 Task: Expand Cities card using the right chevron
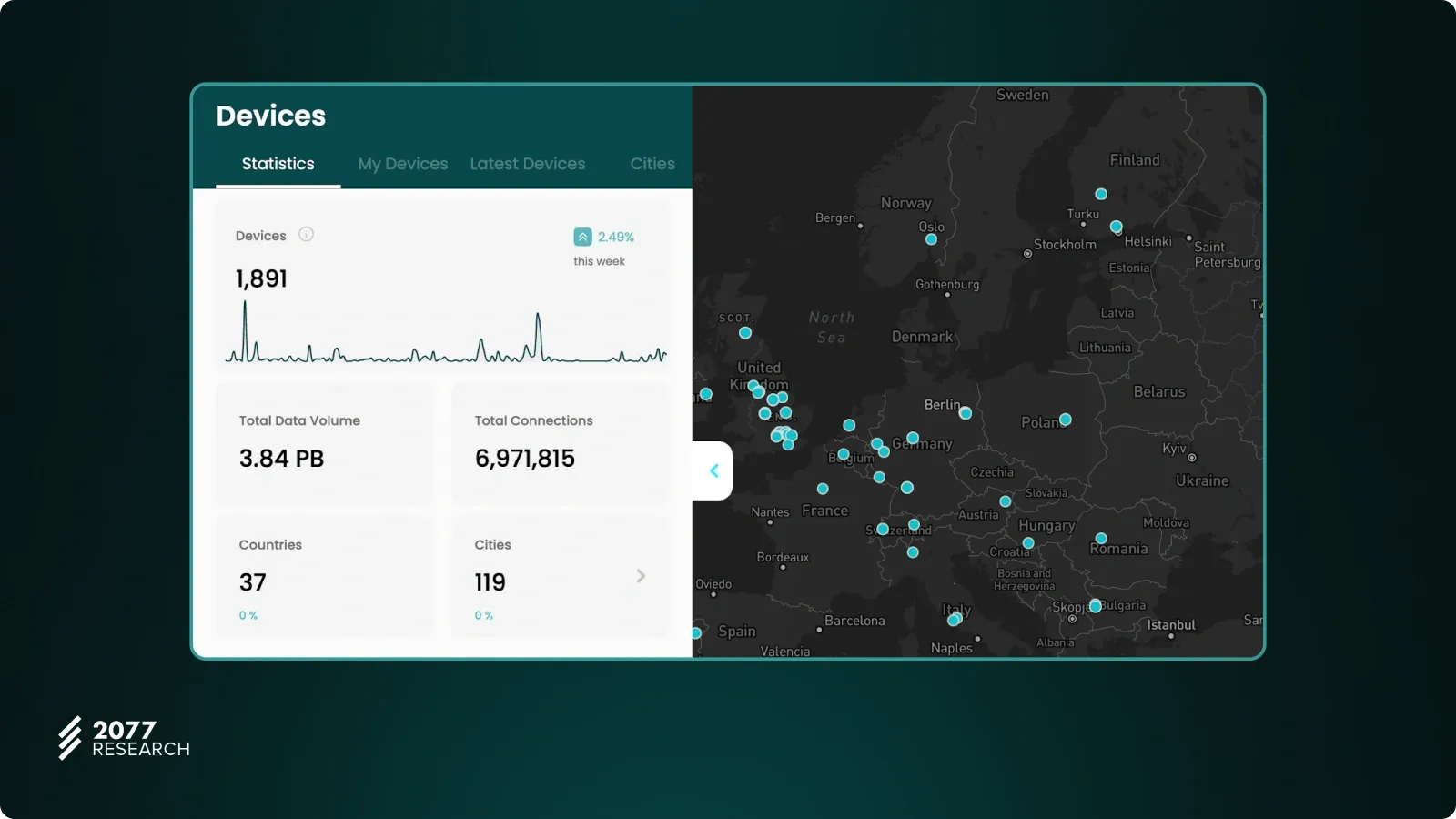coord(641,576)
